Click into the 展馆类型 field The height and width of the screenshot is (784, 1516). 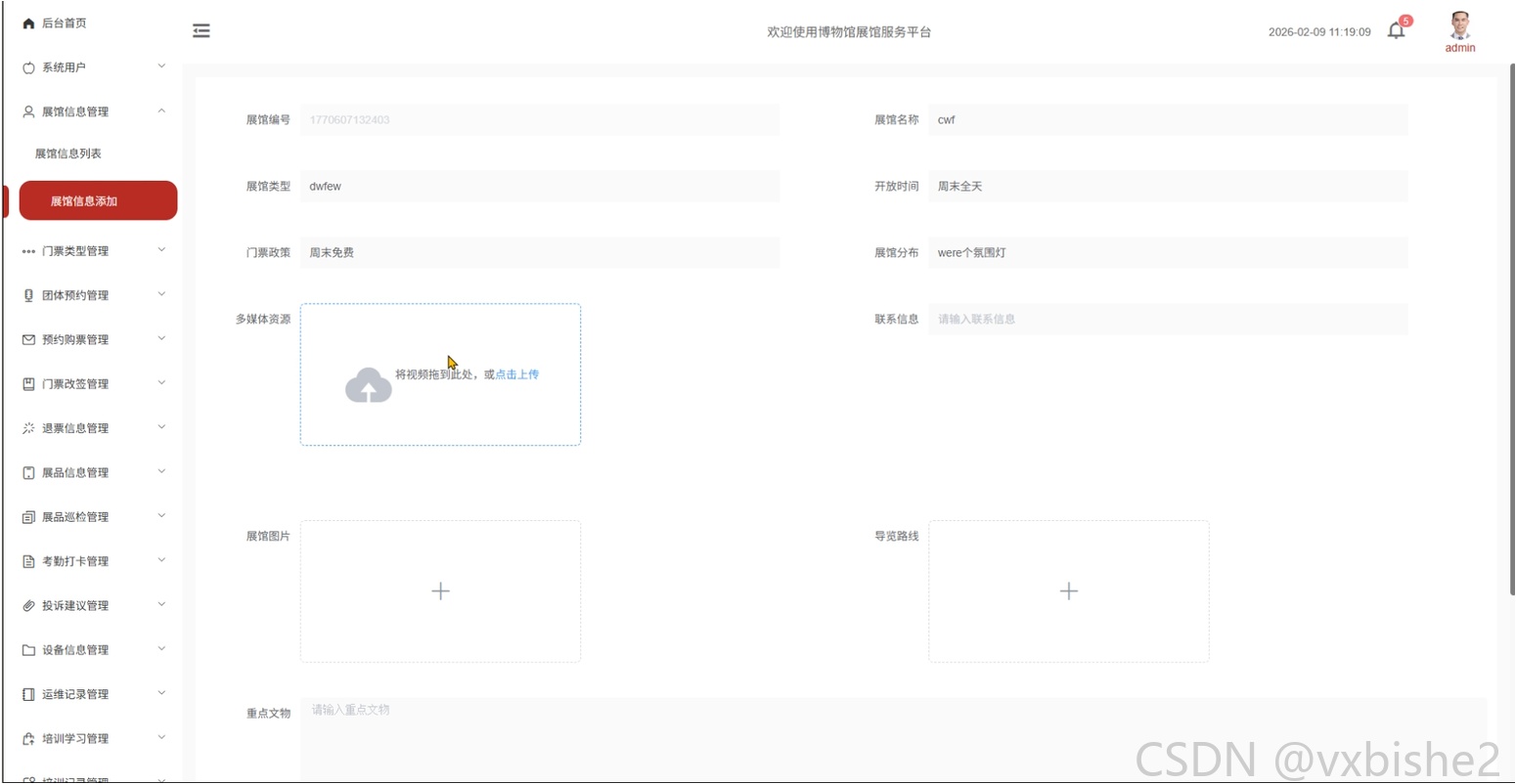540,187
